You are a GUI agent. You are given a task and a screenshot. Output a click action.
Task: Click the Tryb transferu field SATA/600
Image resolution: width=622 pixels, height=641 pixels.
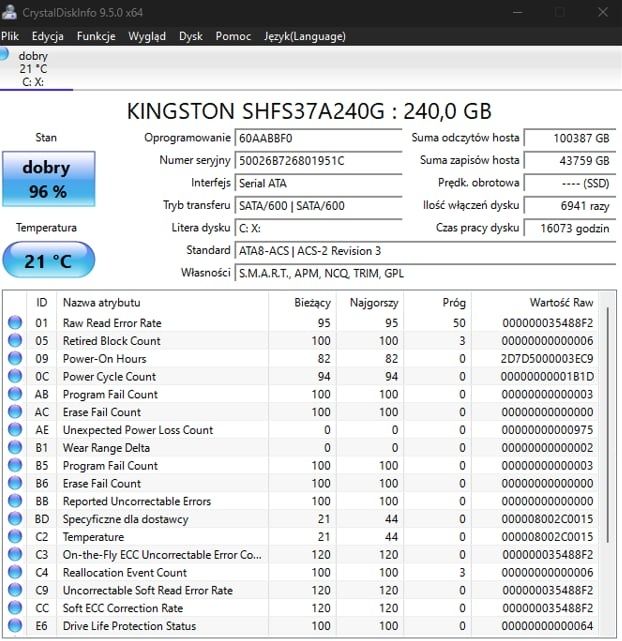click(318, 206)
